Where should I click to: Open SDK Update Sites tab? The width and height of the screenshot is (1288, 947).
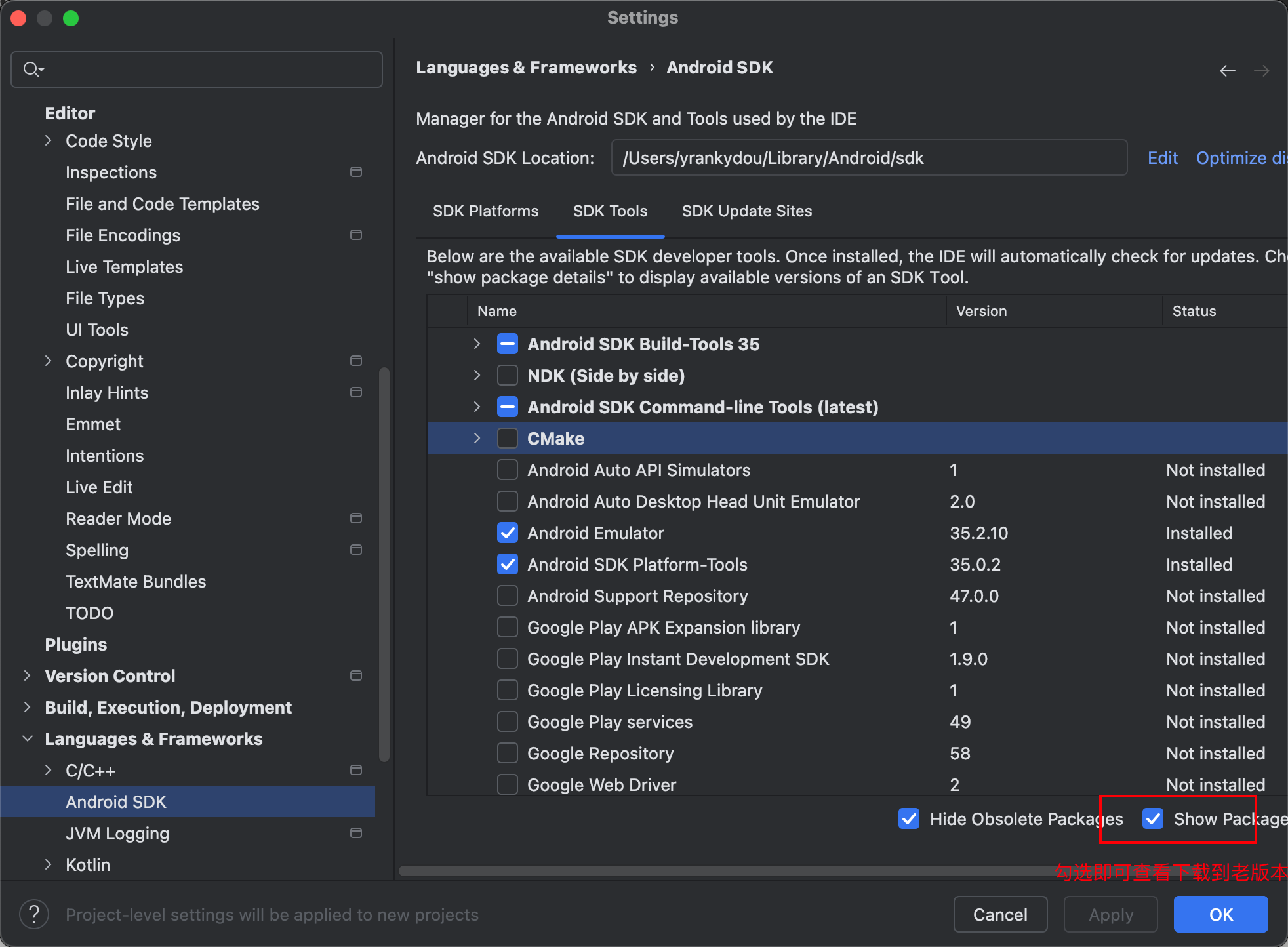click(x=747, y=211)
